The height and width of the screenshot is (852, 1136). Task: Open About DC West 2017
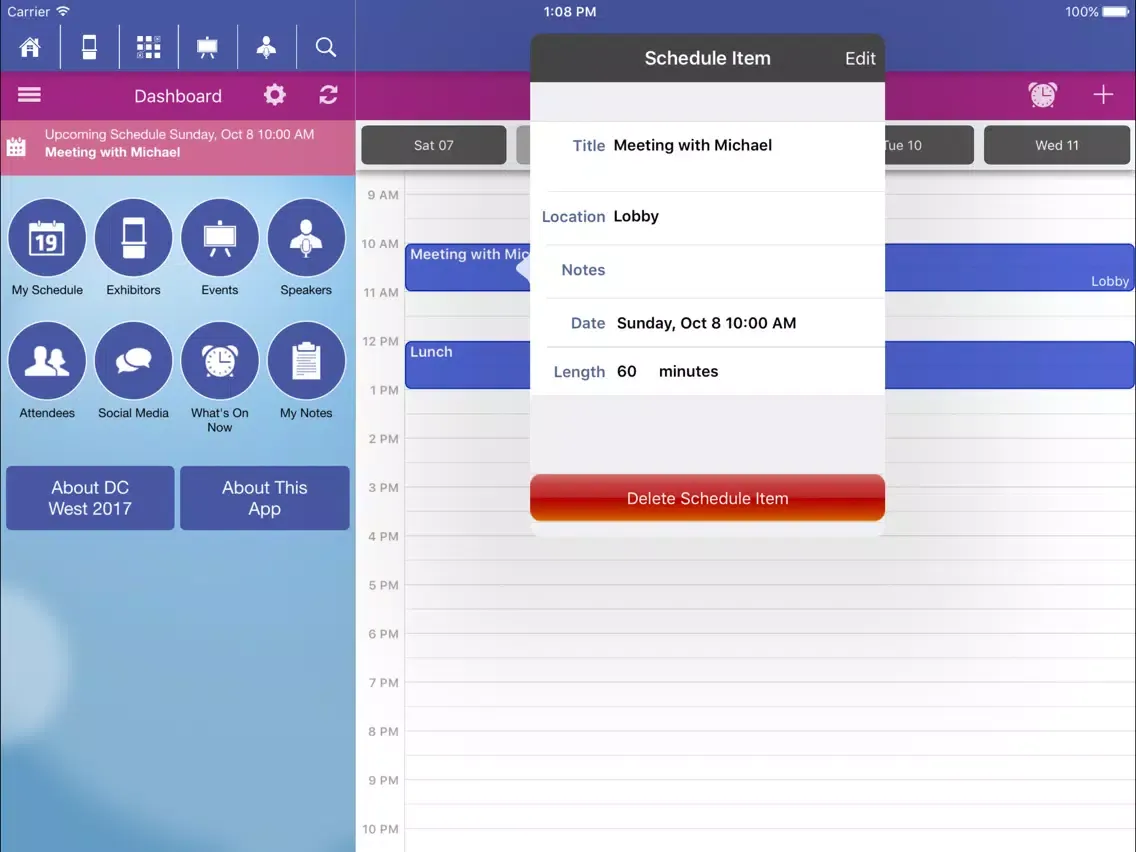[90, 498]
